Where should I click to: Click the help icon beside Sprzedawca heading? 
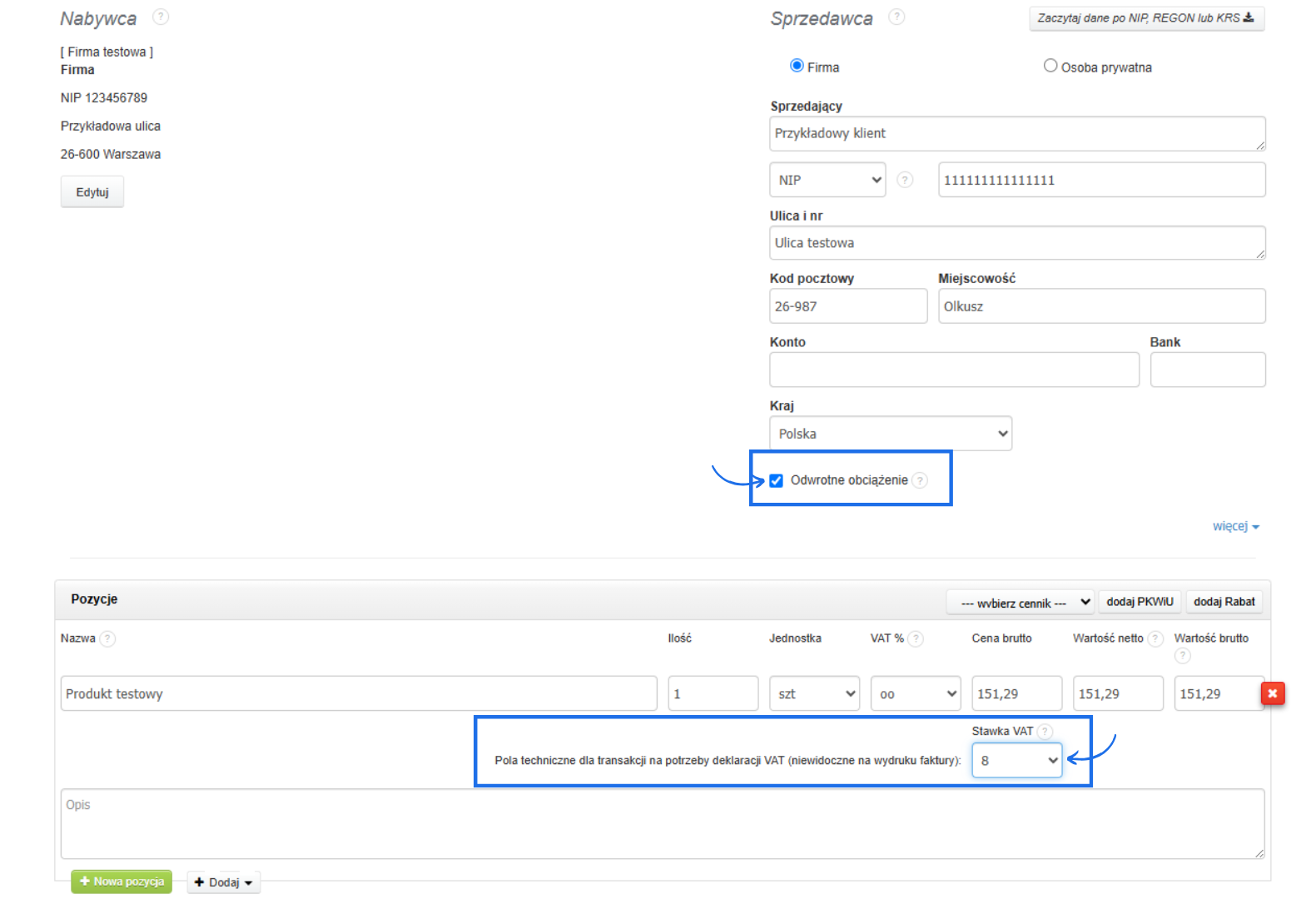tap(896, 17)
